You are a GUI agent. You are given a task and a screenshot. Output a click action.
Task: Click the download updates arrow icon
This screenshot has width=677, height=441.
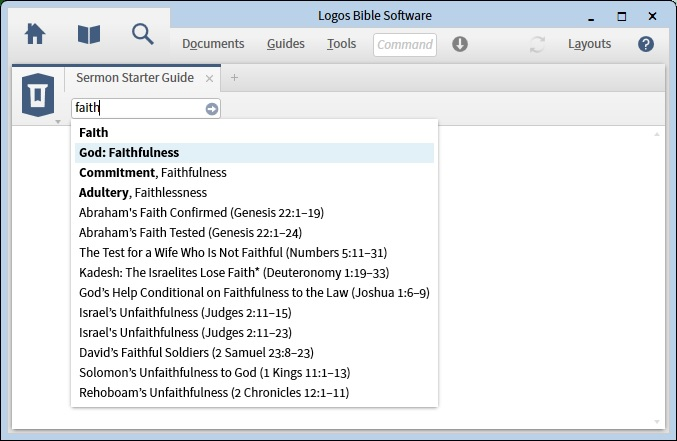[x=460, y=44]
